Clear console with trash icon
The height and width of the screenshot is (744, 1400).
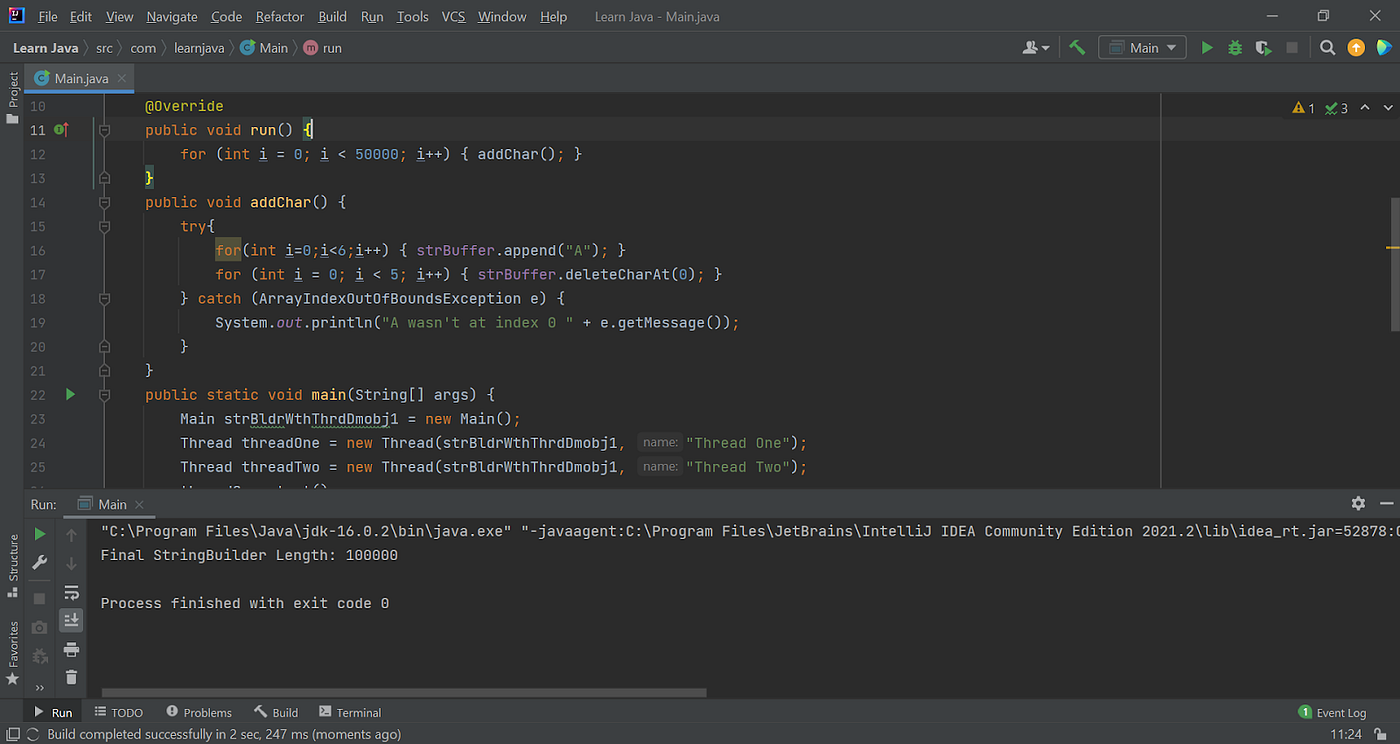coord(71,677)
